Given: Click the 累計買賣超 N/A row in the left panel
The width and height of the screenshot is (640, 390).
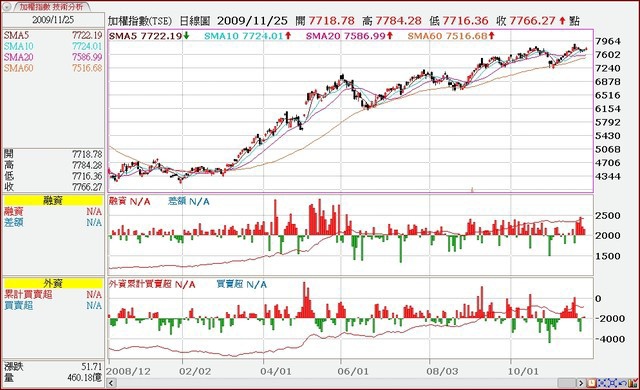Looking at the screenshot, I should (53, 294).
